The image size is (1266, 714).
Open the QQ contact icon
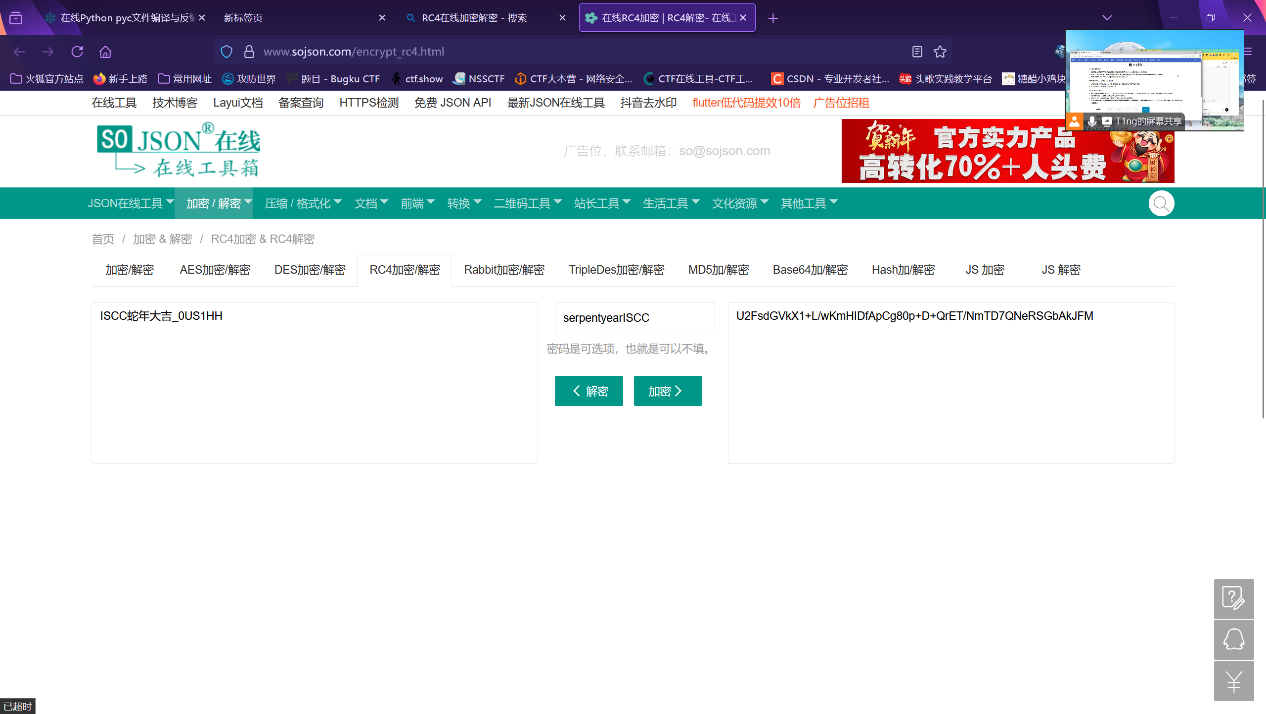[x=1234, y=640]
